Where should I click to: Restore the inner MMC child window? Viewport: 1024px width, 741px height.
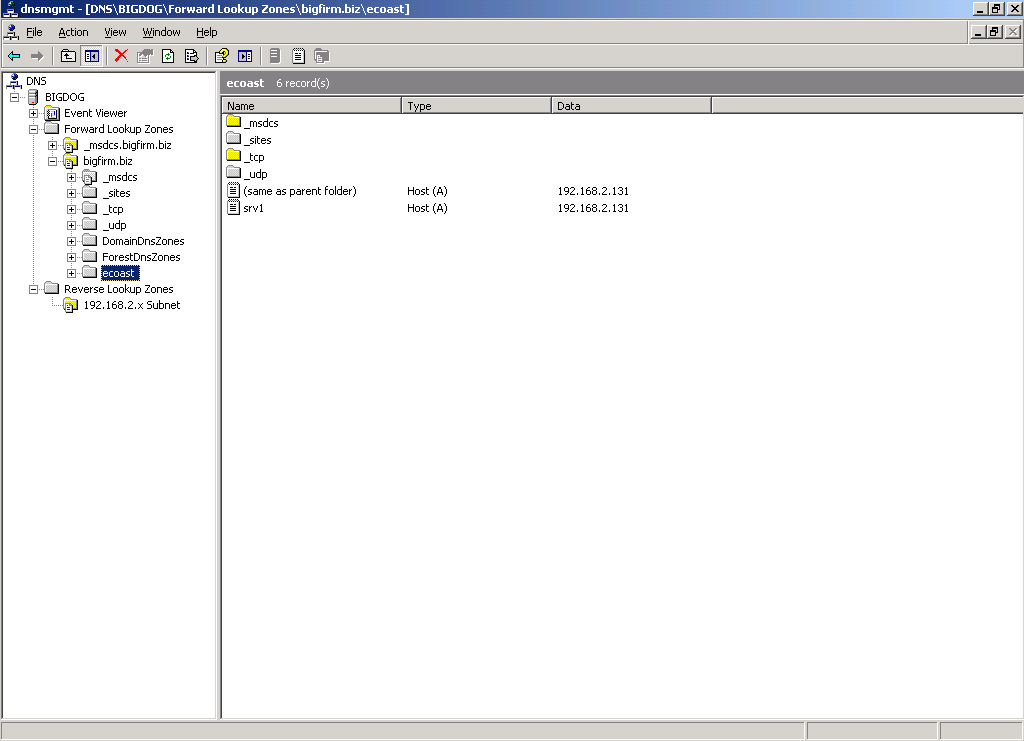994,31
